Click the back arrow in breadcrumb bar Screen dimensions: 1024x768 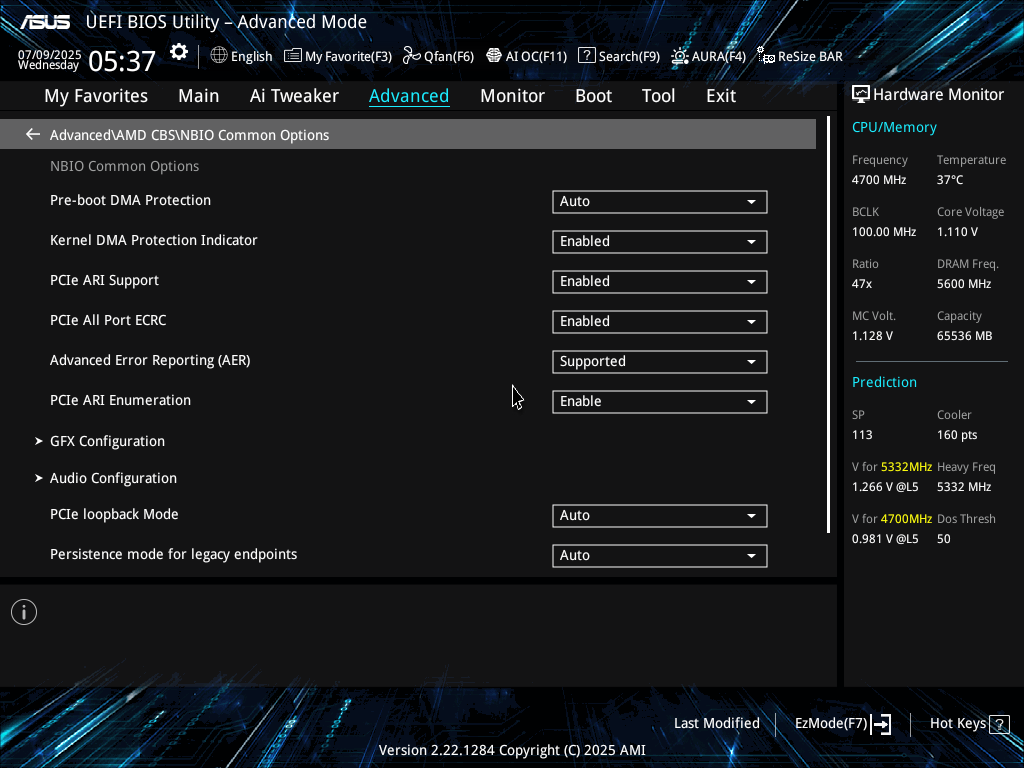[33, 135]
